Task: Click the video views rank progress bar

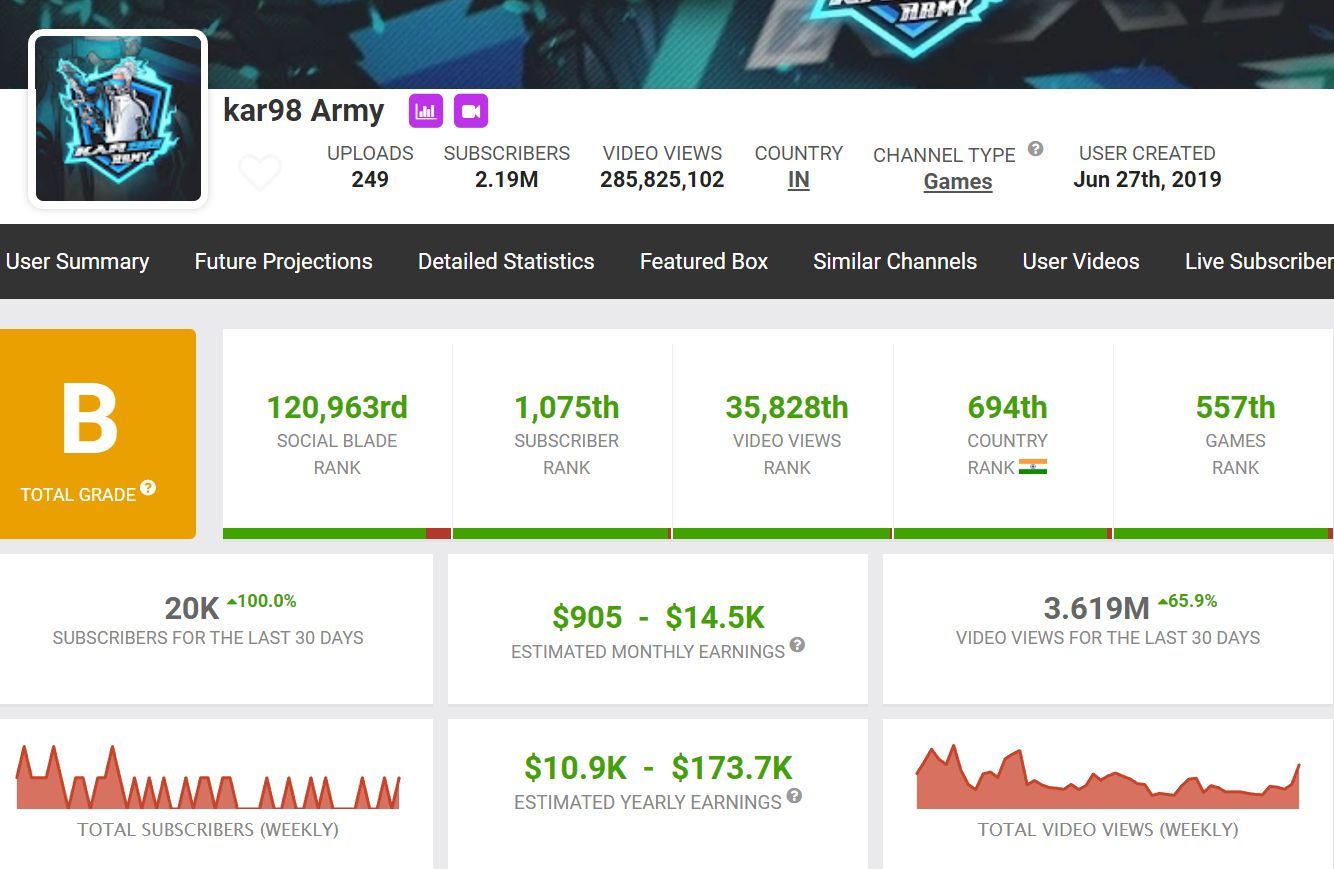Action: point(782,534)
